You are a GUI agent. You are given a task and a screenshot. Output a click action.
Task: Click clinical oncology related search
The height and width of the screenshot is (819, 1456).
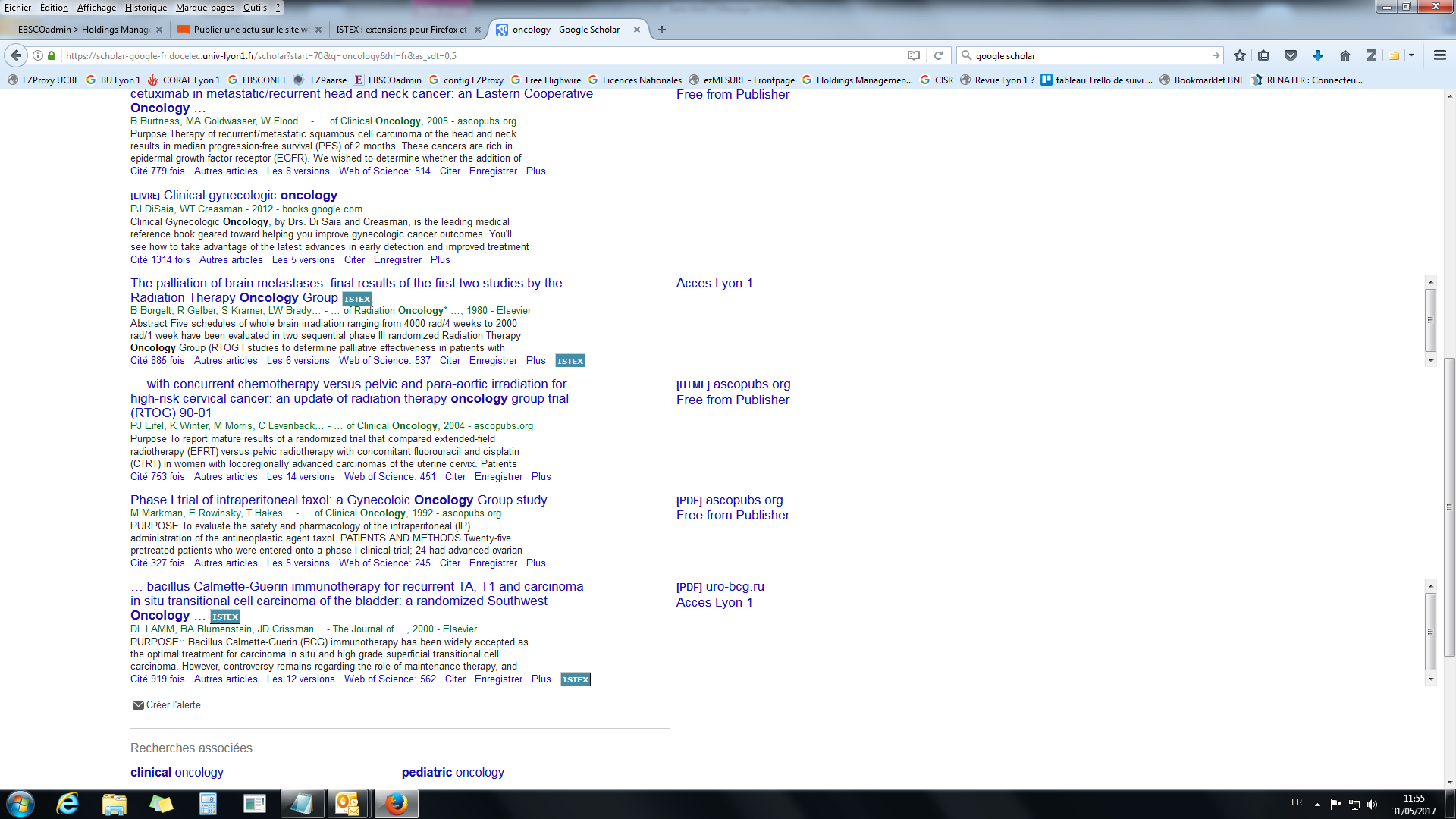click(x=177, y=773)
